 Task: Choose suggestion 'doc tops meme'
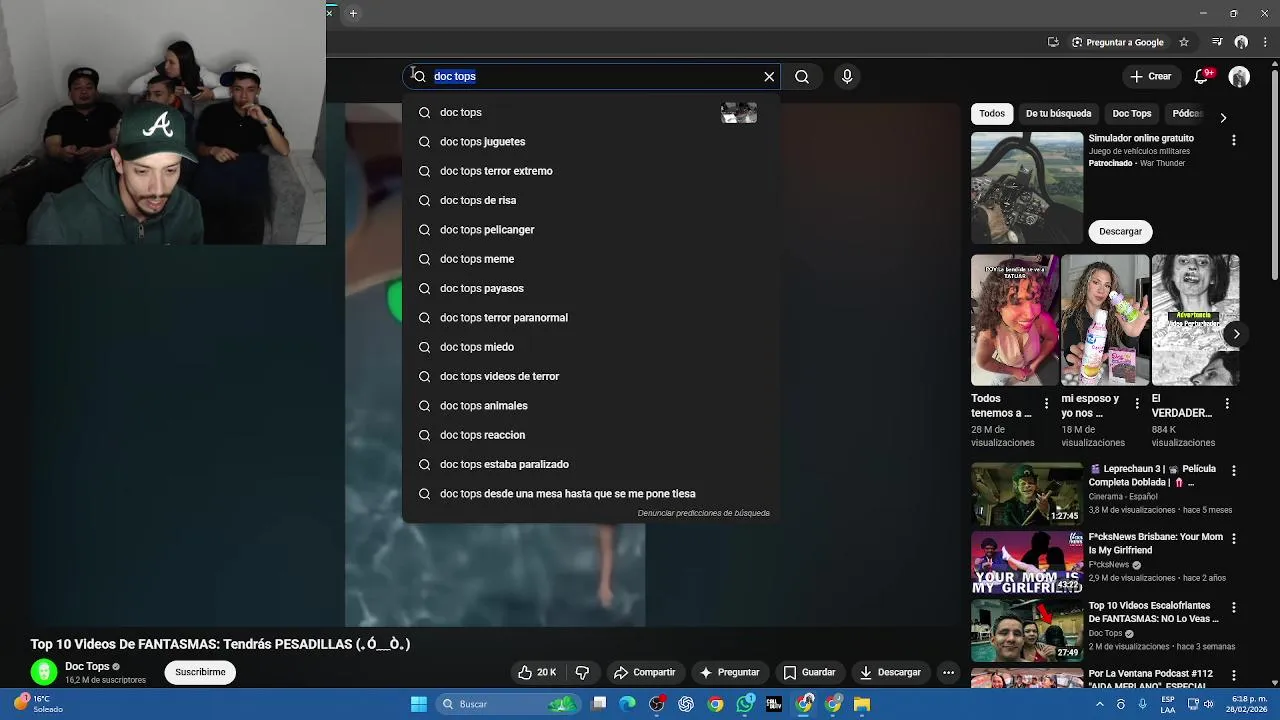tap(591, 259)
